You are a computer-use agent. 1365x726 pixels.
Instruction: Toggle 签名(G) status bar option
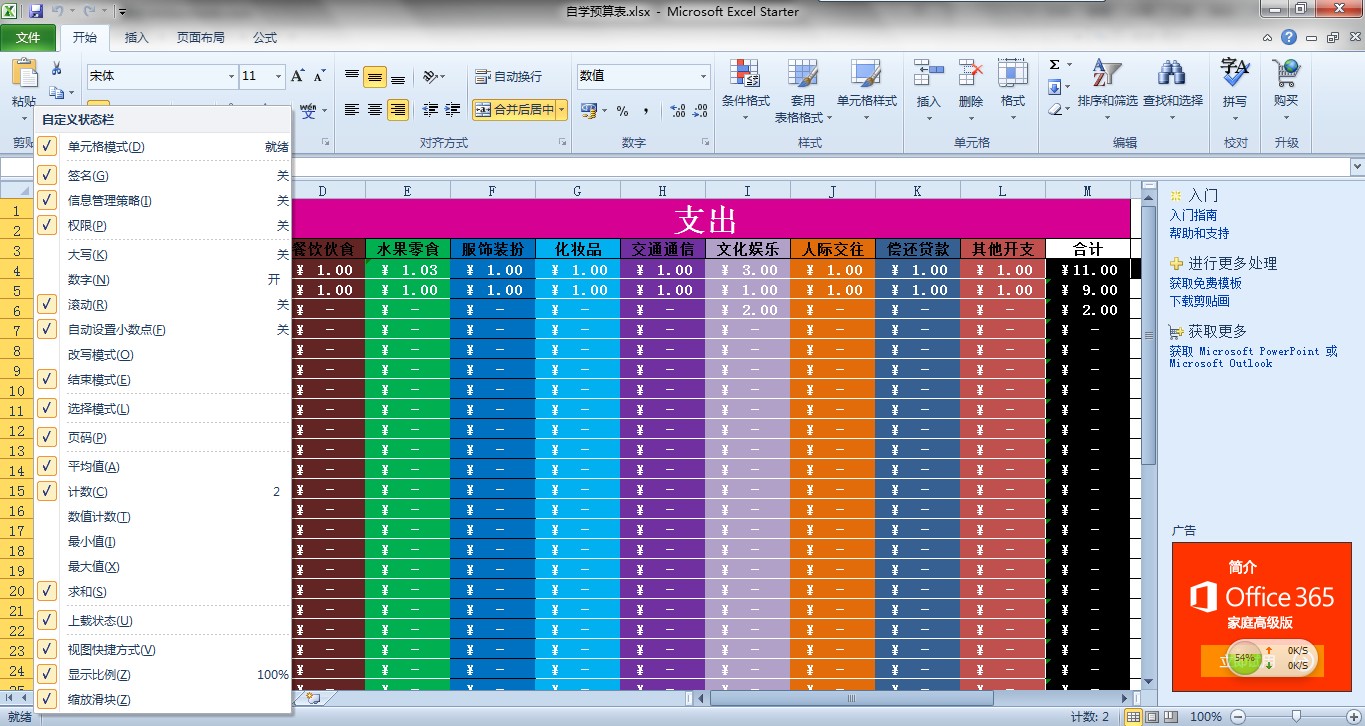(x=163, y=175)
